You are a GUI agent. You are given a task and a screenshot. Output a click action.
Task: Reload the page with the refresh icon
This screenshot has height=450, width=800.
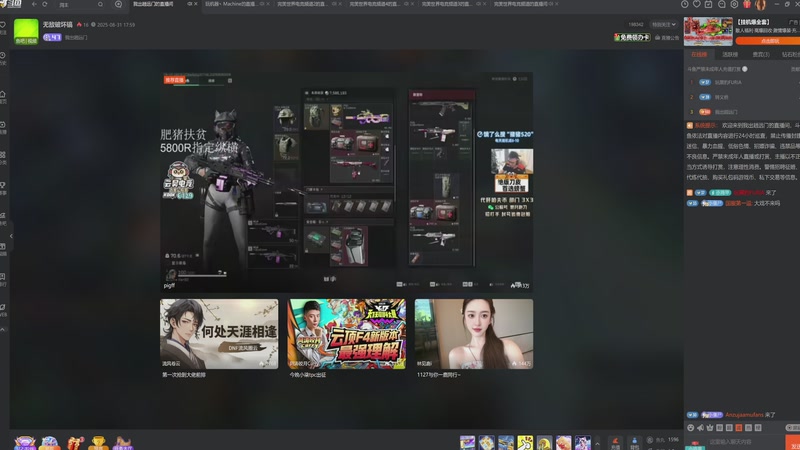tap(45, 4)
